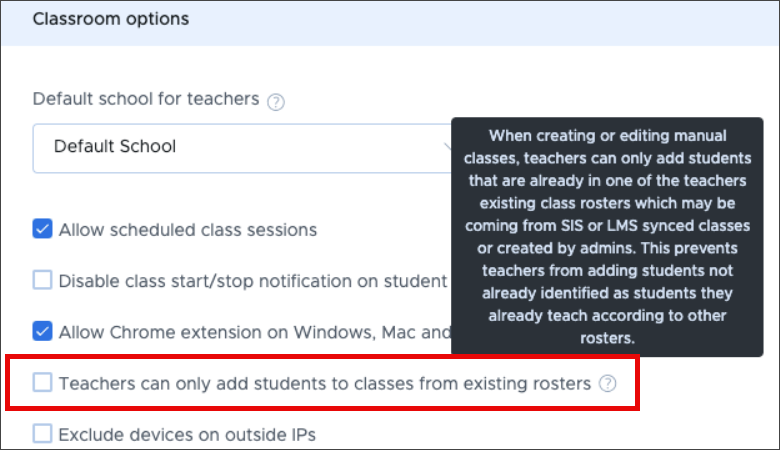Click Allow Chrome extension on Windows label text

(255, 332)
